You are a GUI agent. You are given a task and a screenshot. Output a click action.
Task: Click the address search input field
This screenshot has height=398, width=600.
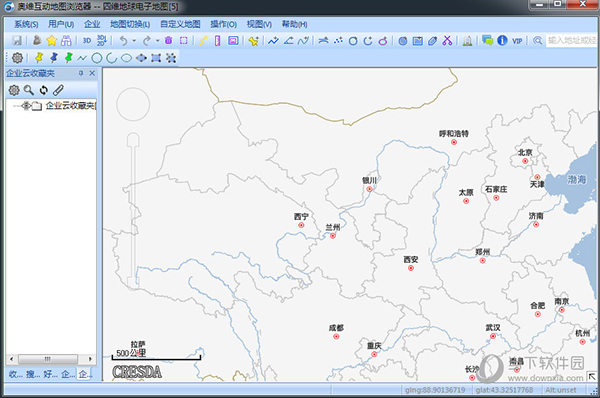571,40
